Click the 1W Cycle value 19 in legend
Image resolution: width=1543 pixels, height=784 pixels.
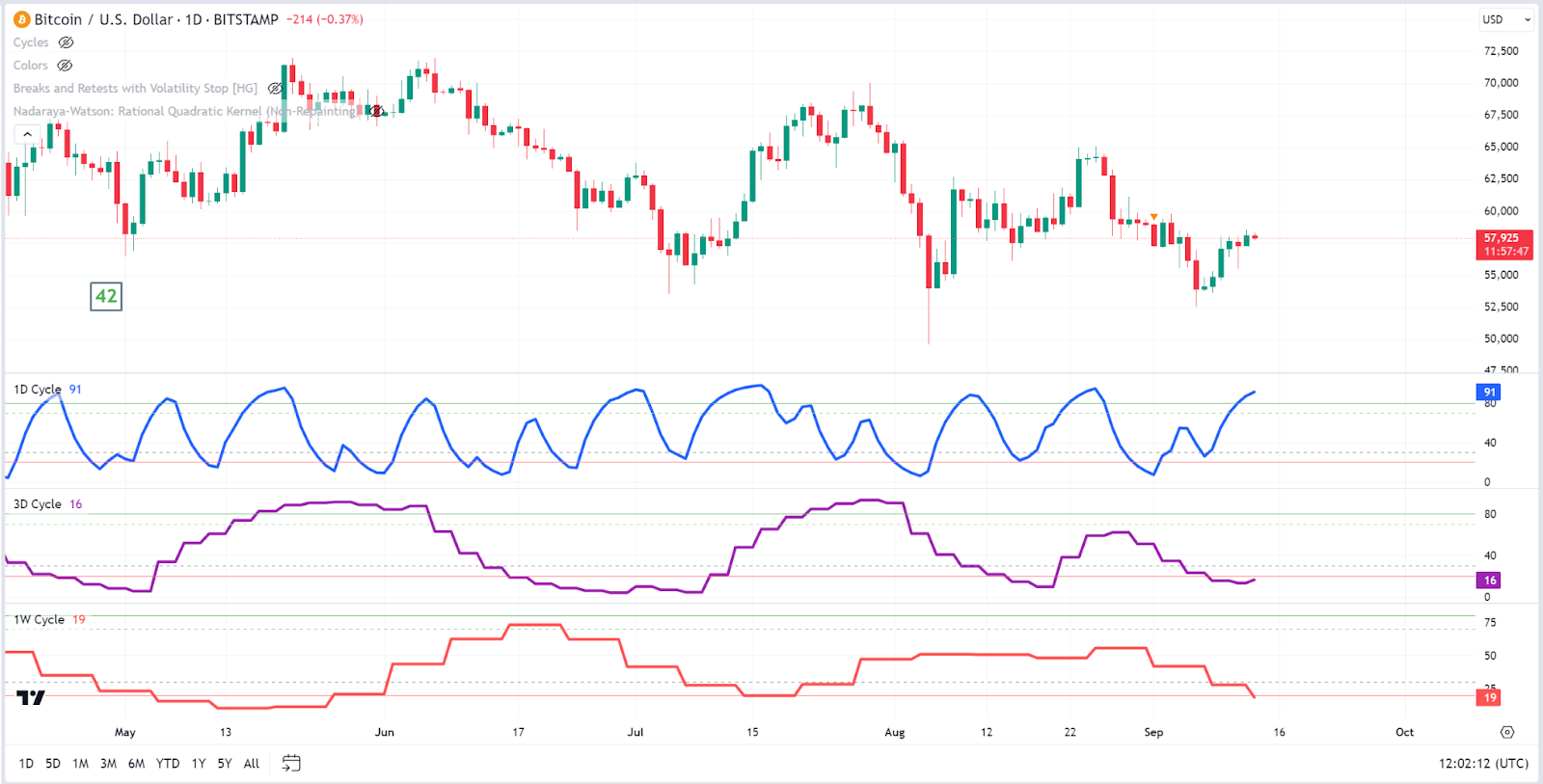pos(79,619)
